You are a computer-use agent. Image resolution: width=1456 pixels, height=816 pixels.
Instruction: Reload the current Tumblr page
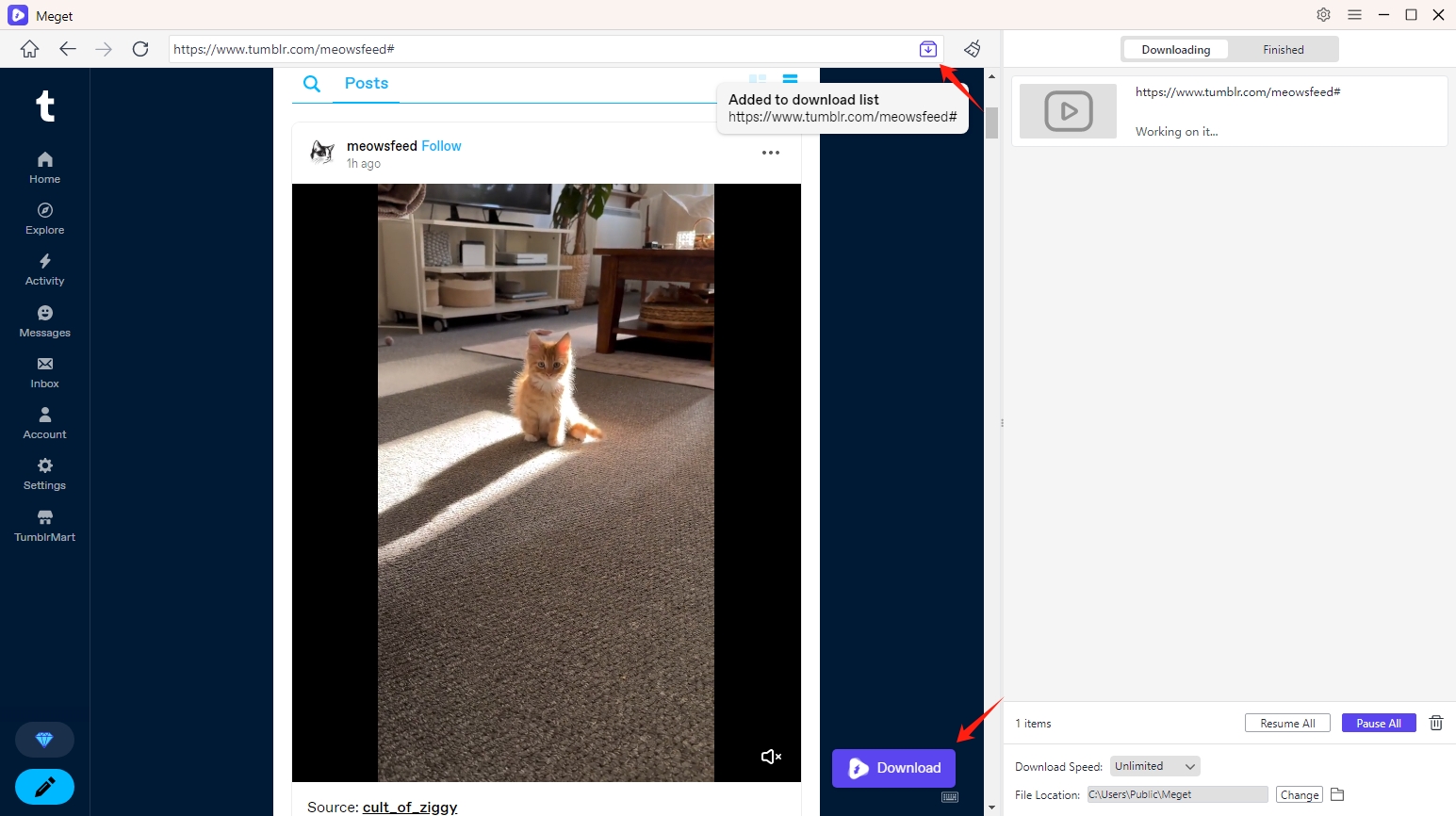tap(140, 49)
